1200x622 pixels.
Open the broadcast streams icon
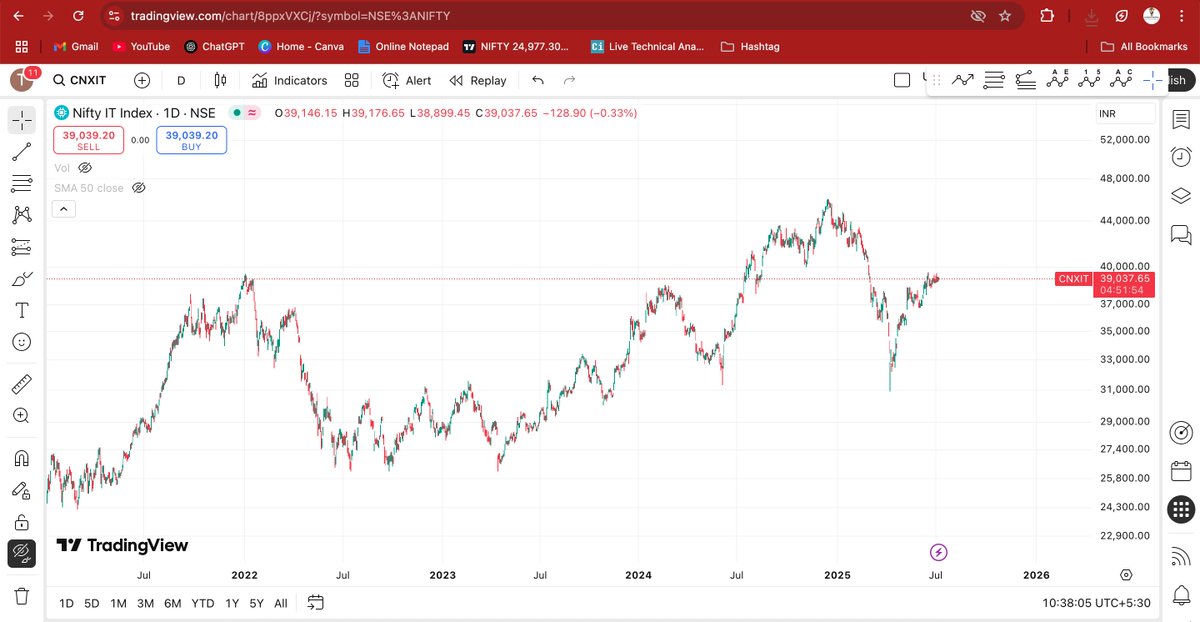coord(1181,555)
